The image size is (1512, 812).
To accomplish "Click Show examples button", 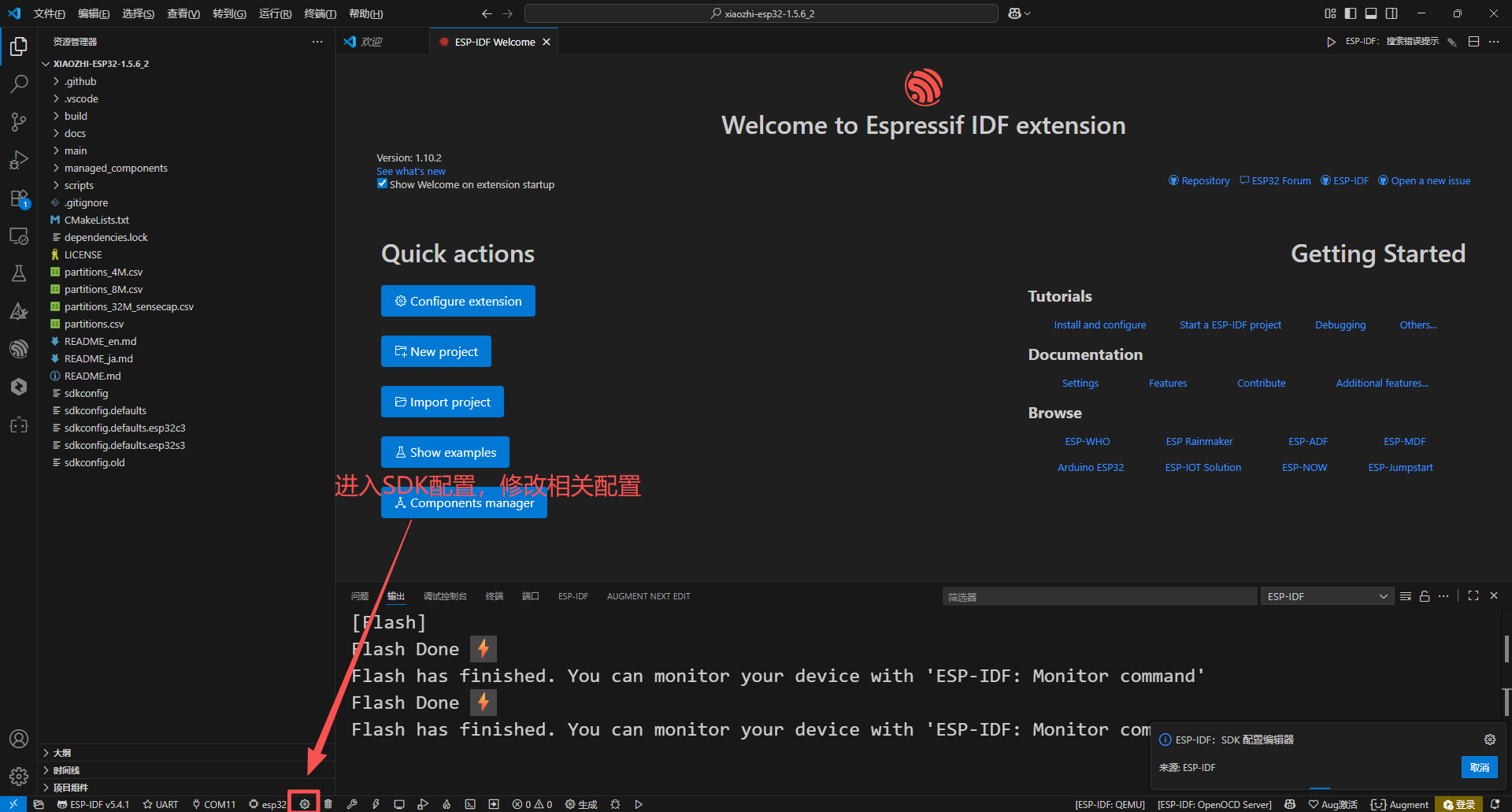I will pos(445,452).
